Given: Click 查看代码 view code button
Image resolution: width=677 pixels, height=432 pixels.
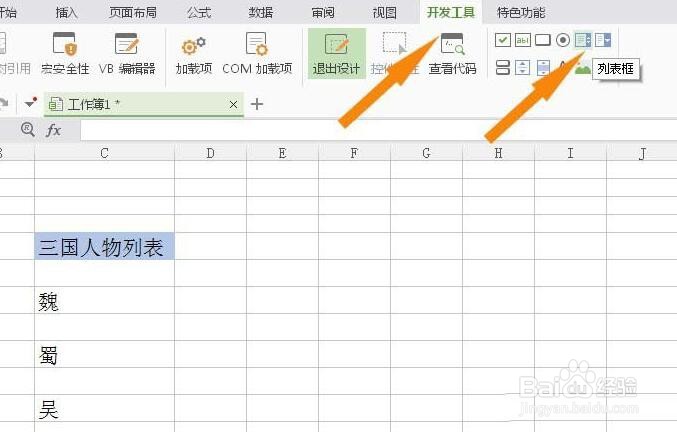Looking at the screenshot, I should tap(452, 54).
